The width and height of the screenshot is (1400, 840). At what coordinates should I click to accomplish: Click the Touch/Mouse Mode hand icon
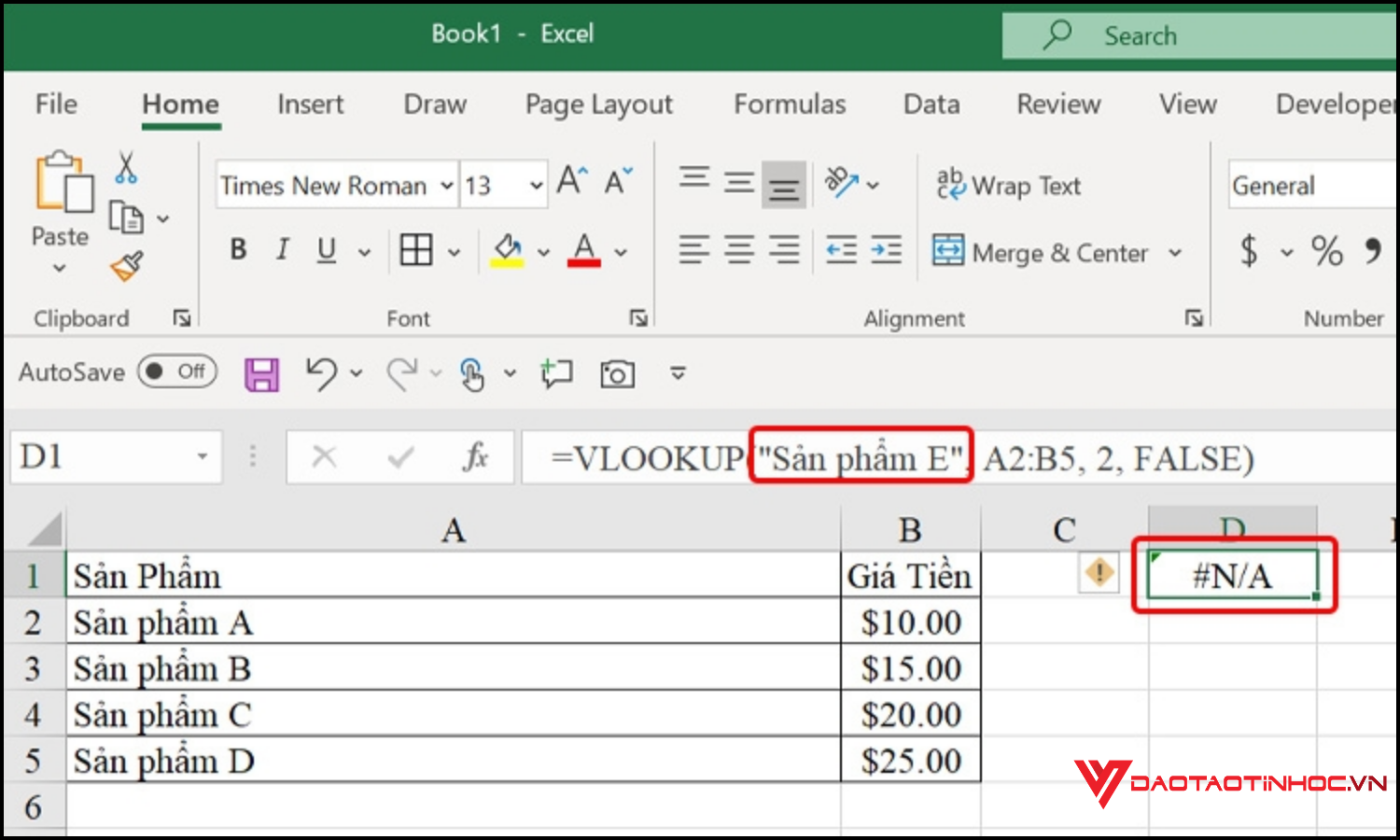pyautogui.click(x=472, y=374)
